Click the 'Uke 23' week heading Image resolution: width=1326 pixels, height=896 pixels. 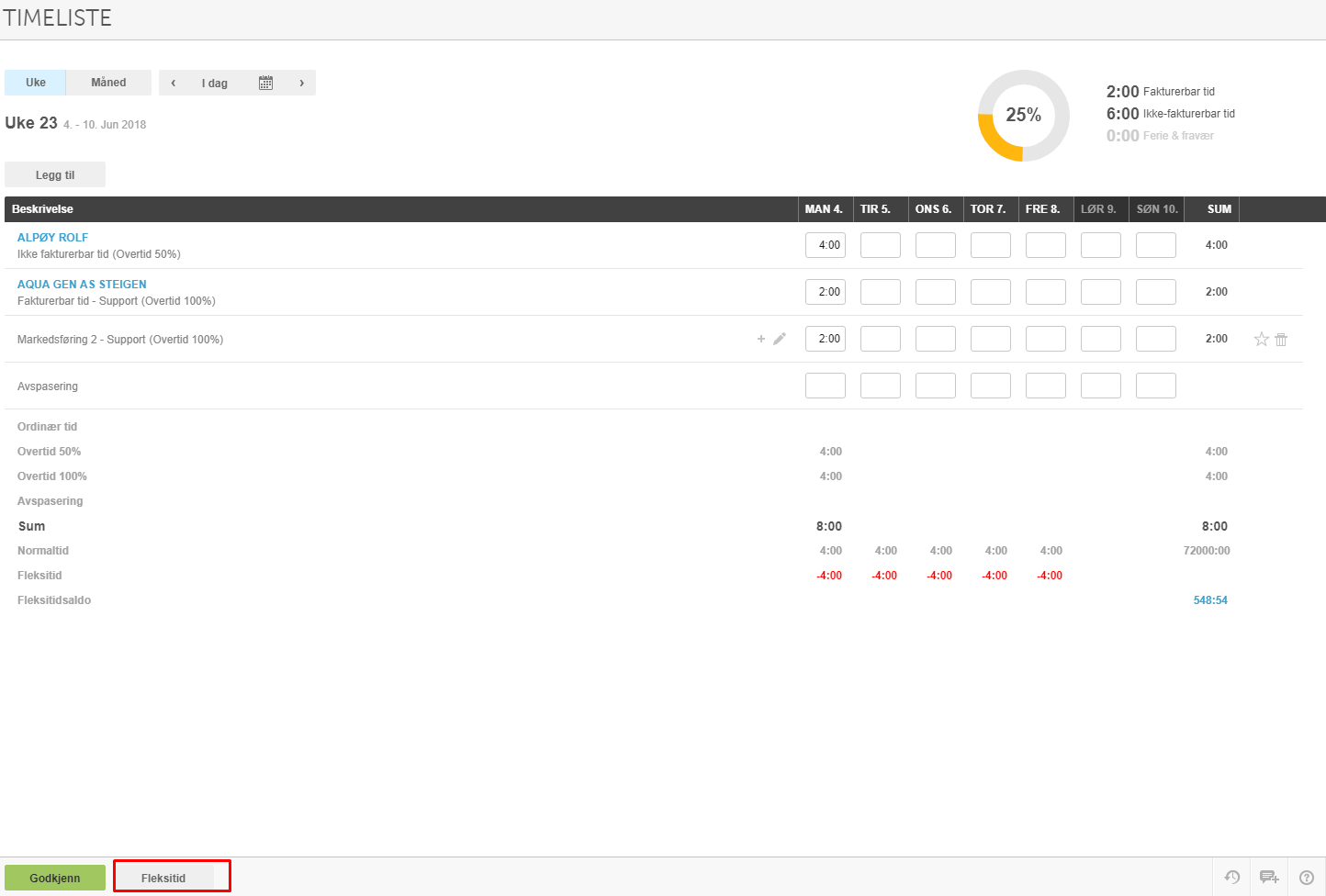click(31, 123)
